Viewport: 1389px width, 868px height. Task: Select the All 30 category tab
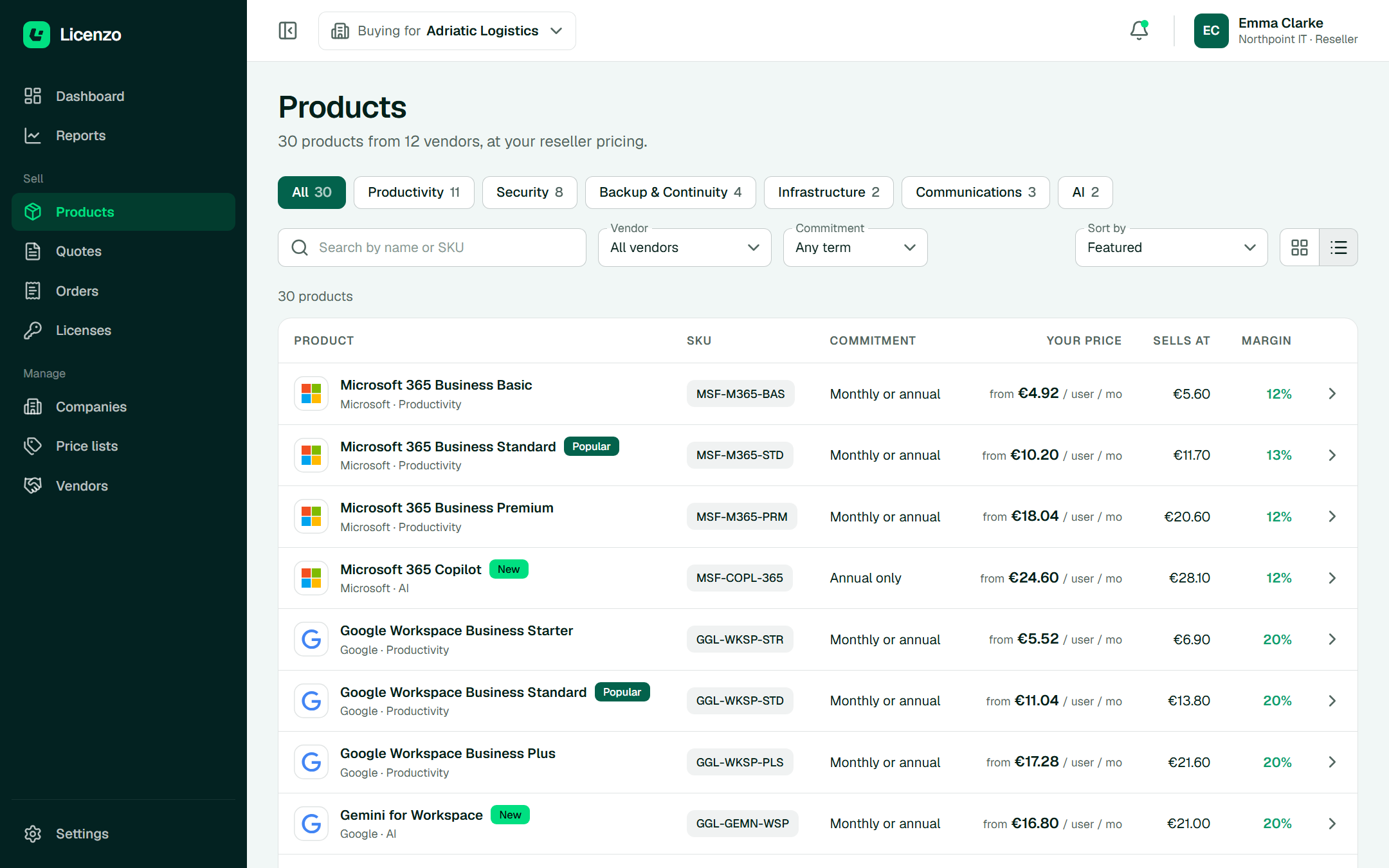point(312,192)
